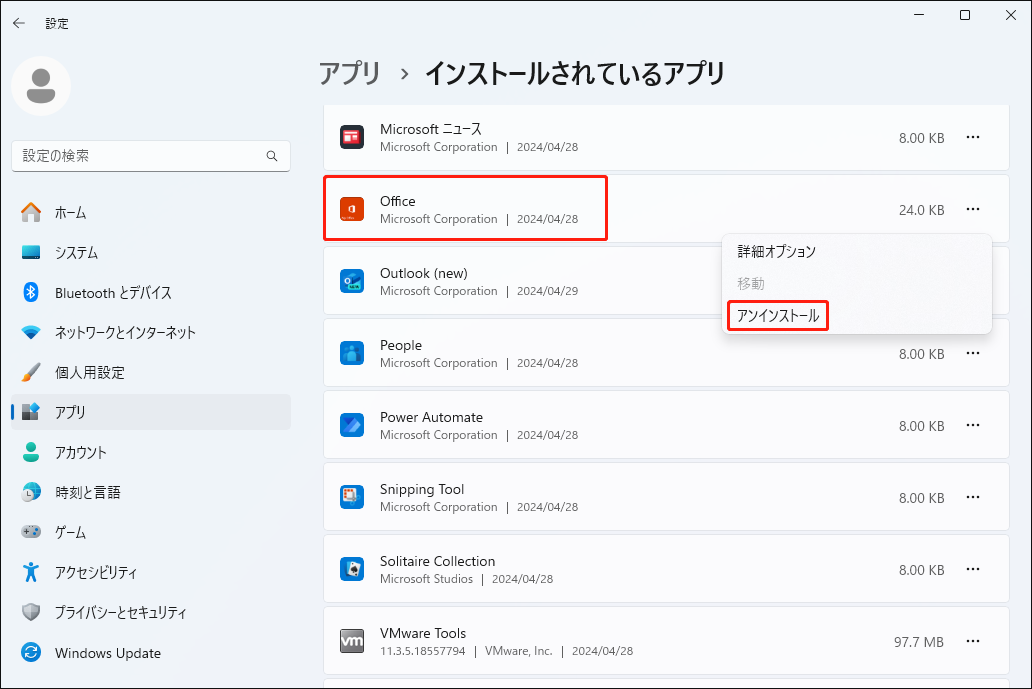Click the Office app icon

[x=352, y=209]
